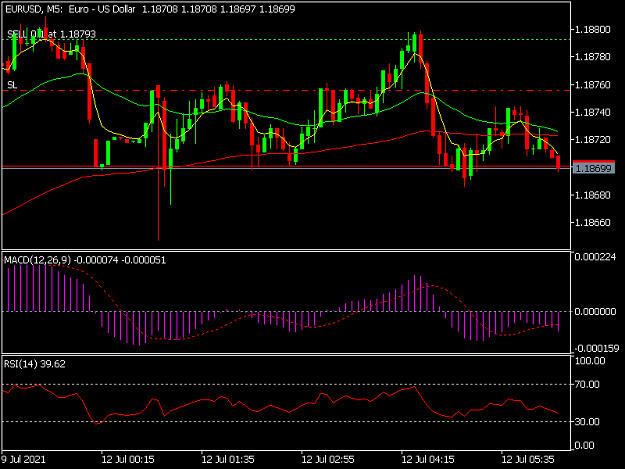Image resolution: width=625 pixels, height=469 pixels.
Task: Click the RSI 0.00 scale label
Action: click(585, 445)
